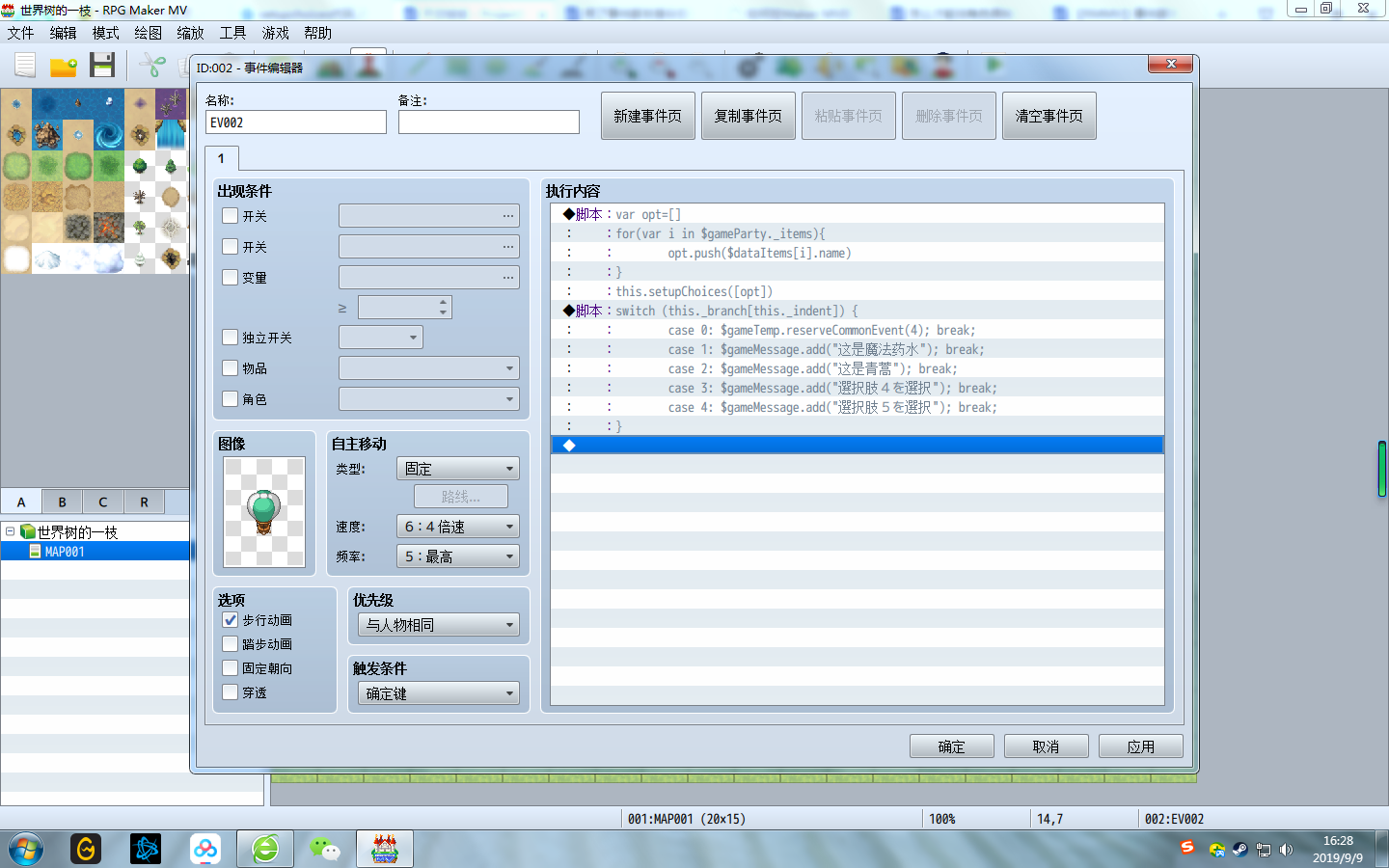
Task: Enable the 独立开关 checkbox
Action: [x=231, y=338]
